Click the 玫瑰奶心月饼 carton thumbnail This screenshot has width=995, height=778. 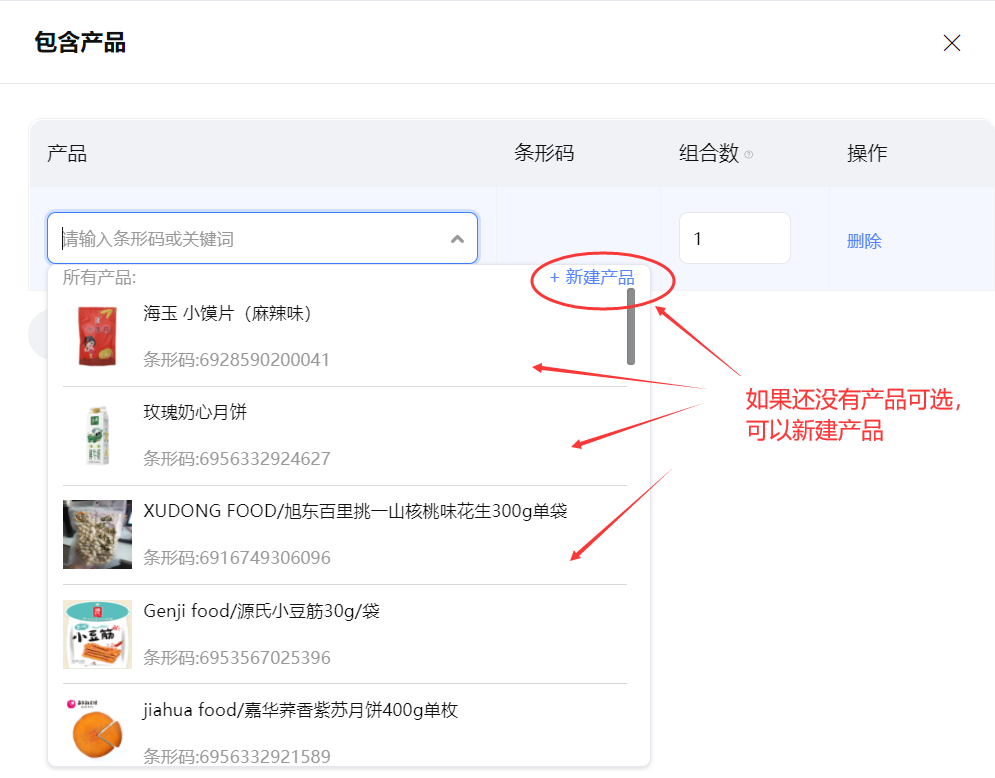tap(97, 435)
